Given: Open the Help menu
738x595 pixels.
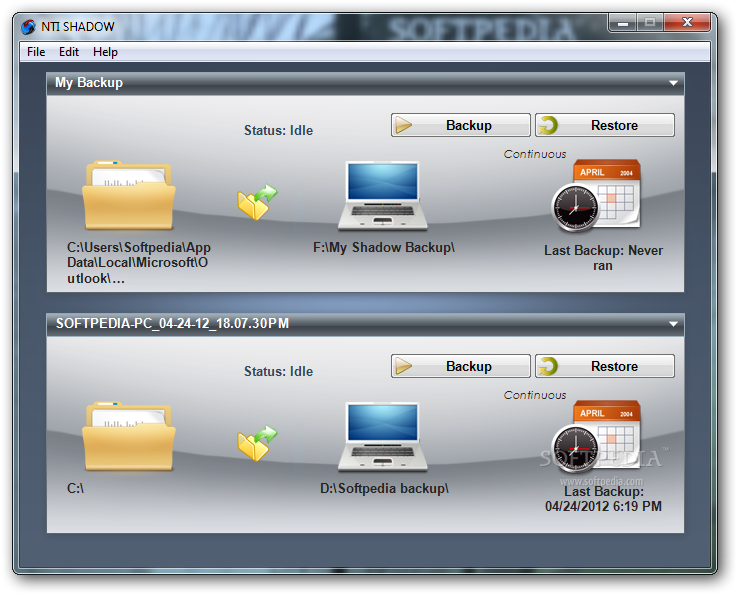Looking at the screenshot, I should click(105, 52).
